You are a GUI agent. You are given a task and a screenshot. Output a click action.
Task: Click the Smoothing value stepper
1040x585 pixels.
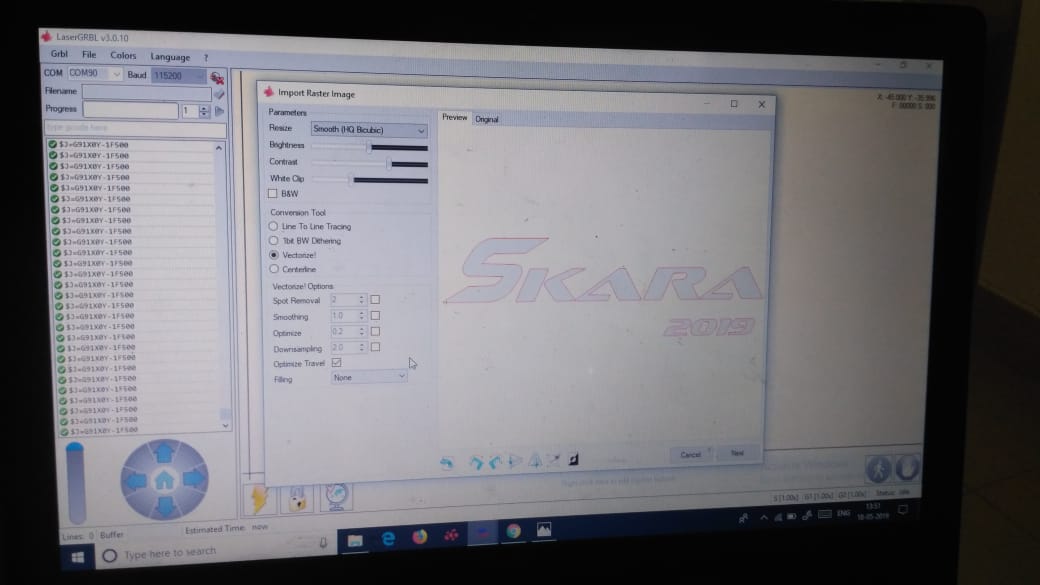pos(361,316)
